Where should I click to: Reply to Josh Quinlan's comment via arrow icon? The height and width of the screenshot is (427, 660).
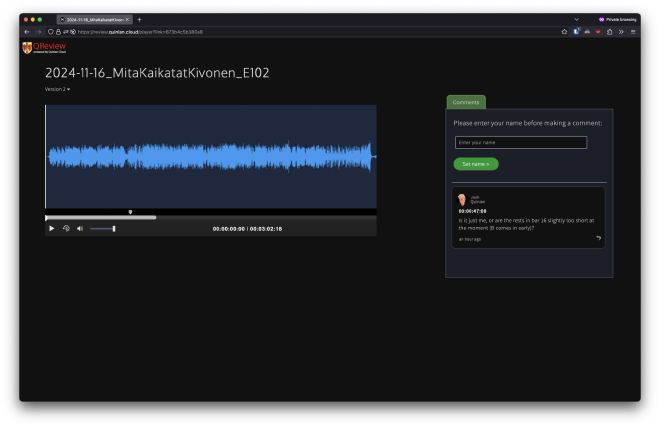598,238
